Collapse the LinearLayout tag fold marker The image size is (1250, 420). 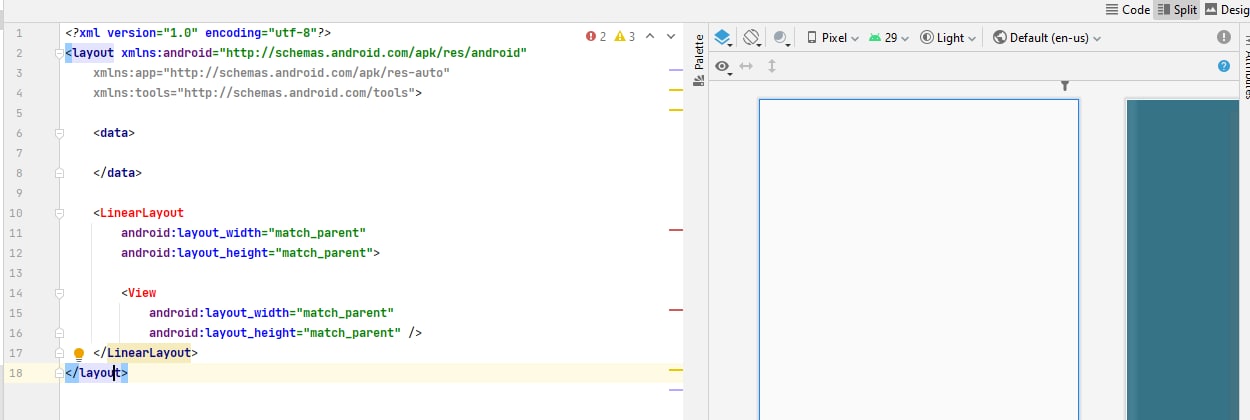tap(60, 212)
